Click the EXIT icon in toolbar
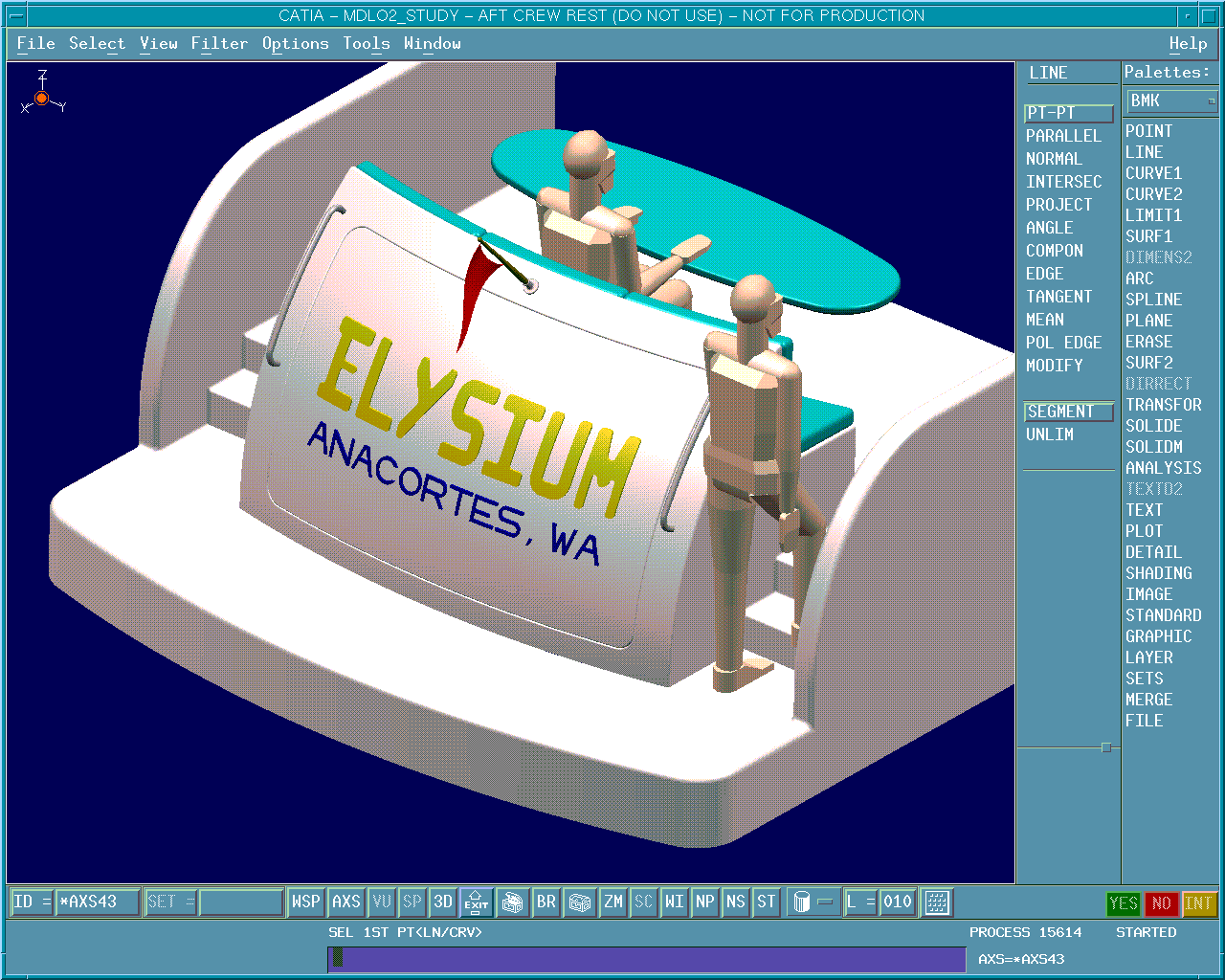This screenshot has width=1225, height=980. [477, 902]
